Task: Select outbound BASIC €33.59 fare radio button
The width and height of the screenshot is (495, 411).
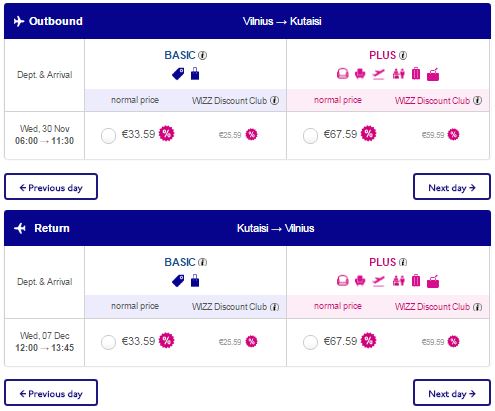Action: click(x=108, y=136)
